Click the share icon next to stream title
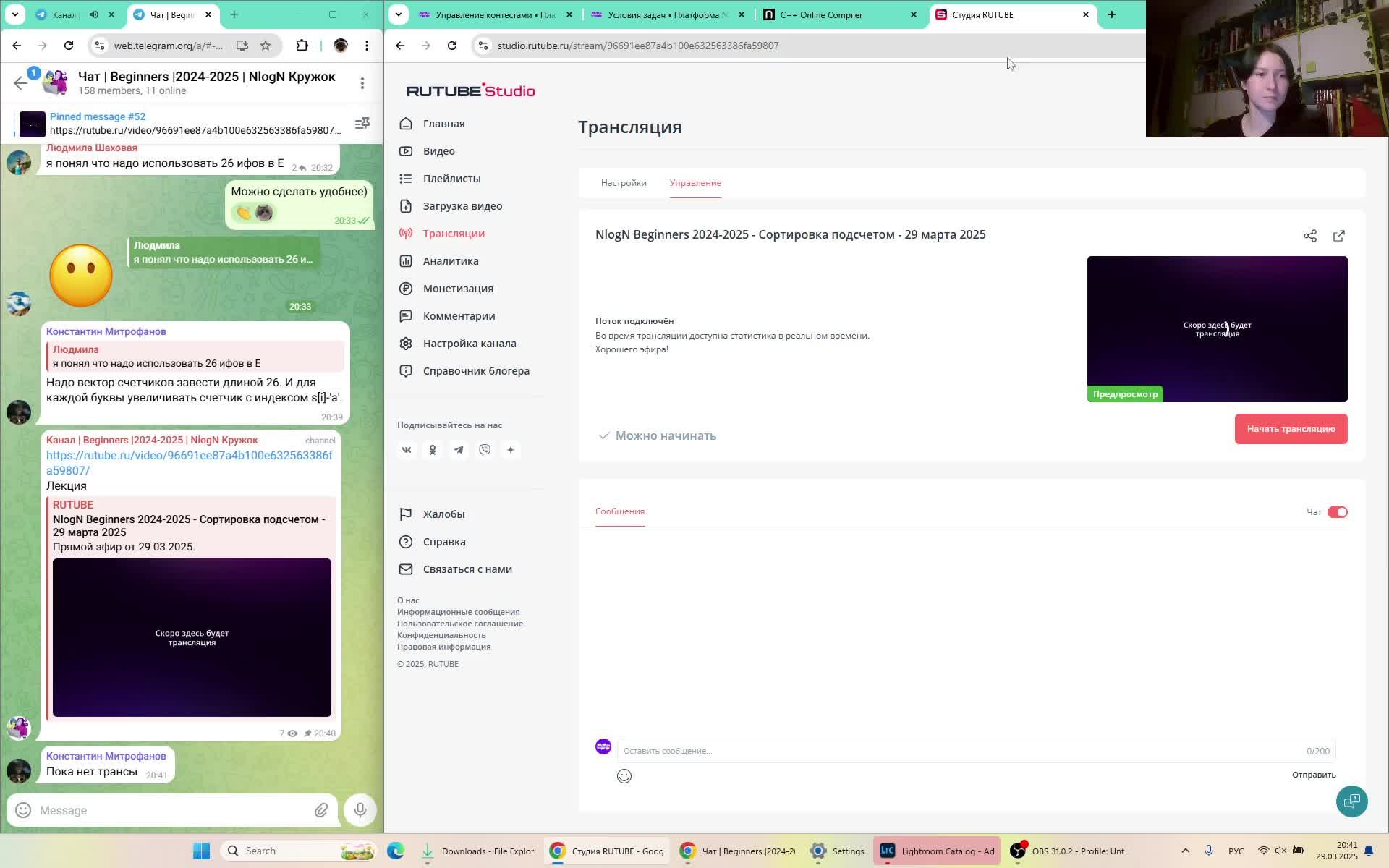The height and width of the screenshot is (868, 1389). [x=1310, y=236]
